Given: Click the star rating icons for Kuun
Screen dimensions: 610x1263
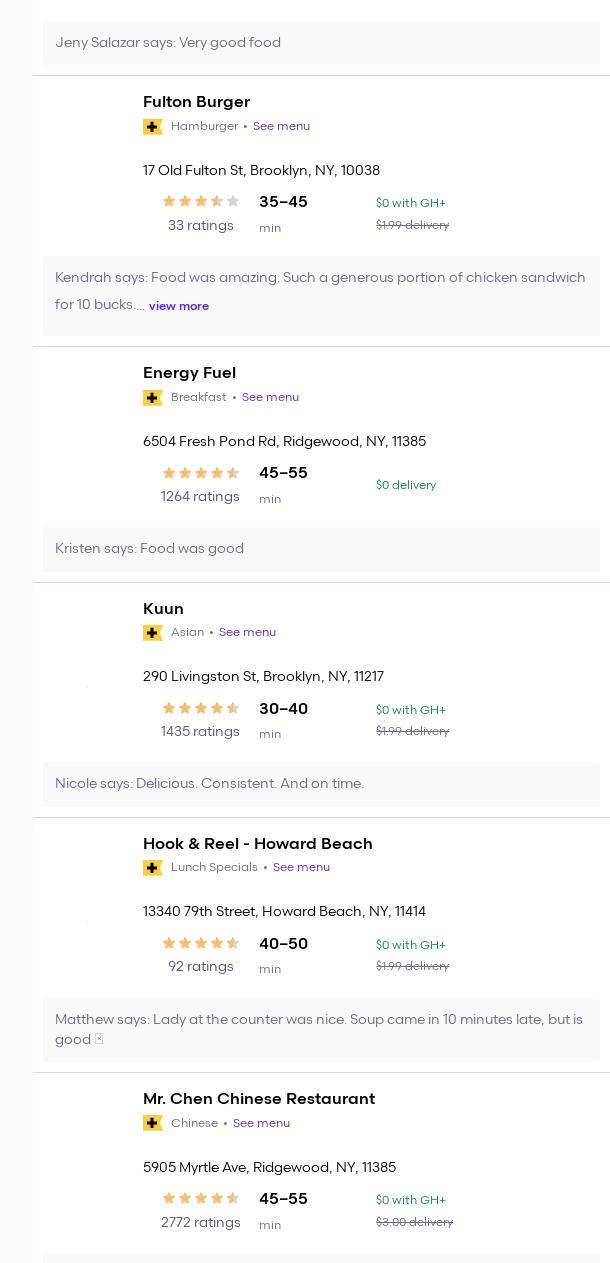Looking at the screenshot, I should 201,709.
